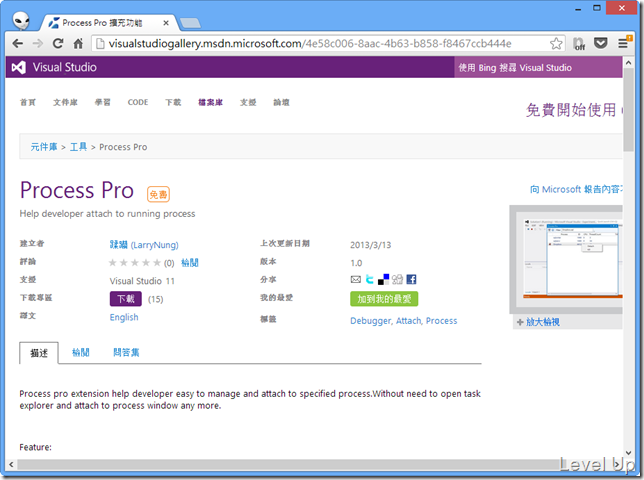Follow the 工具 breadcrumb link
The width and height of the screenshot is (644, 480).
(78, 147)
